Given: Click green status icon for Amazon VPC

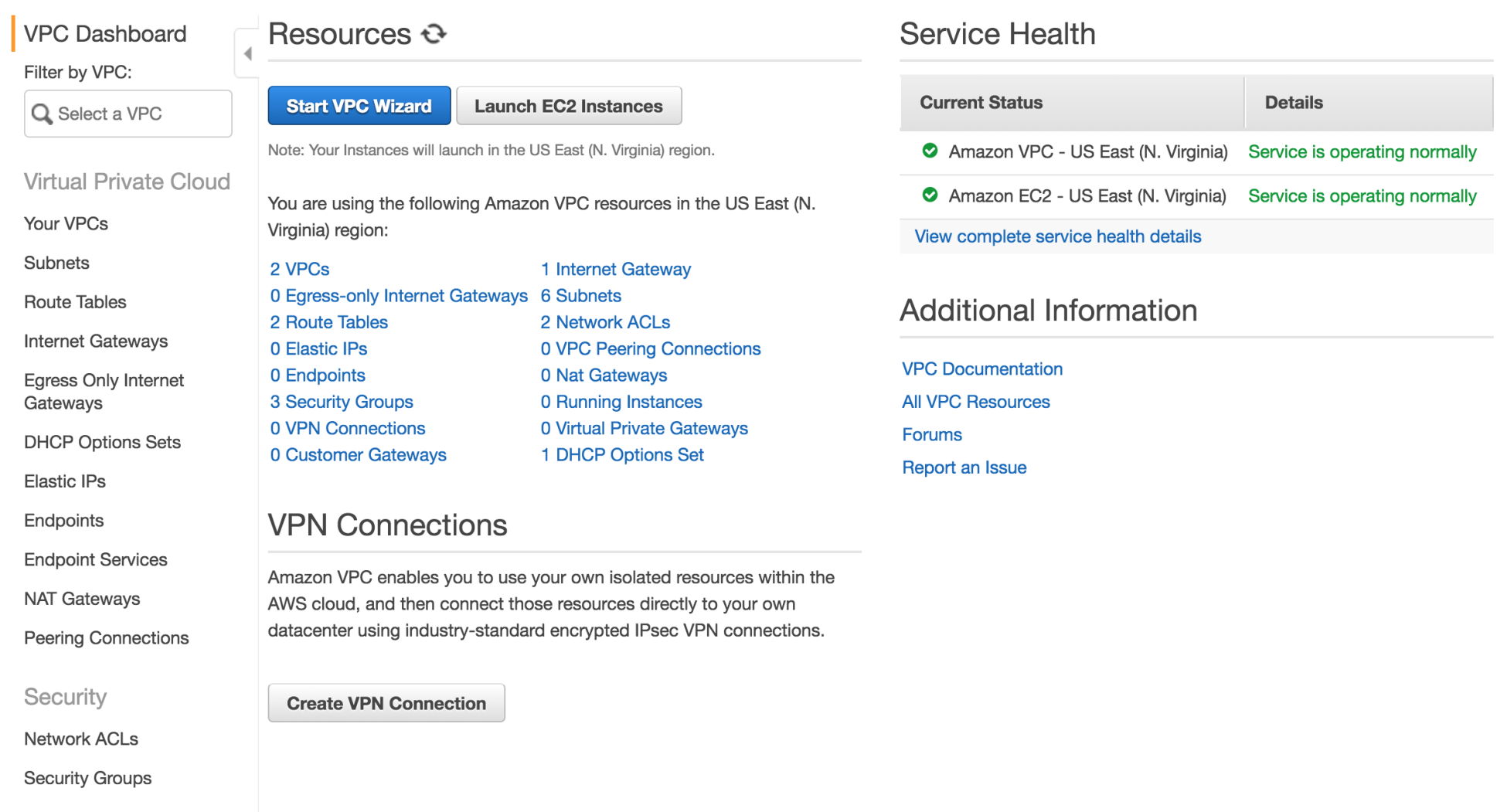Looking at the screenshot, I should pos(930,151).
